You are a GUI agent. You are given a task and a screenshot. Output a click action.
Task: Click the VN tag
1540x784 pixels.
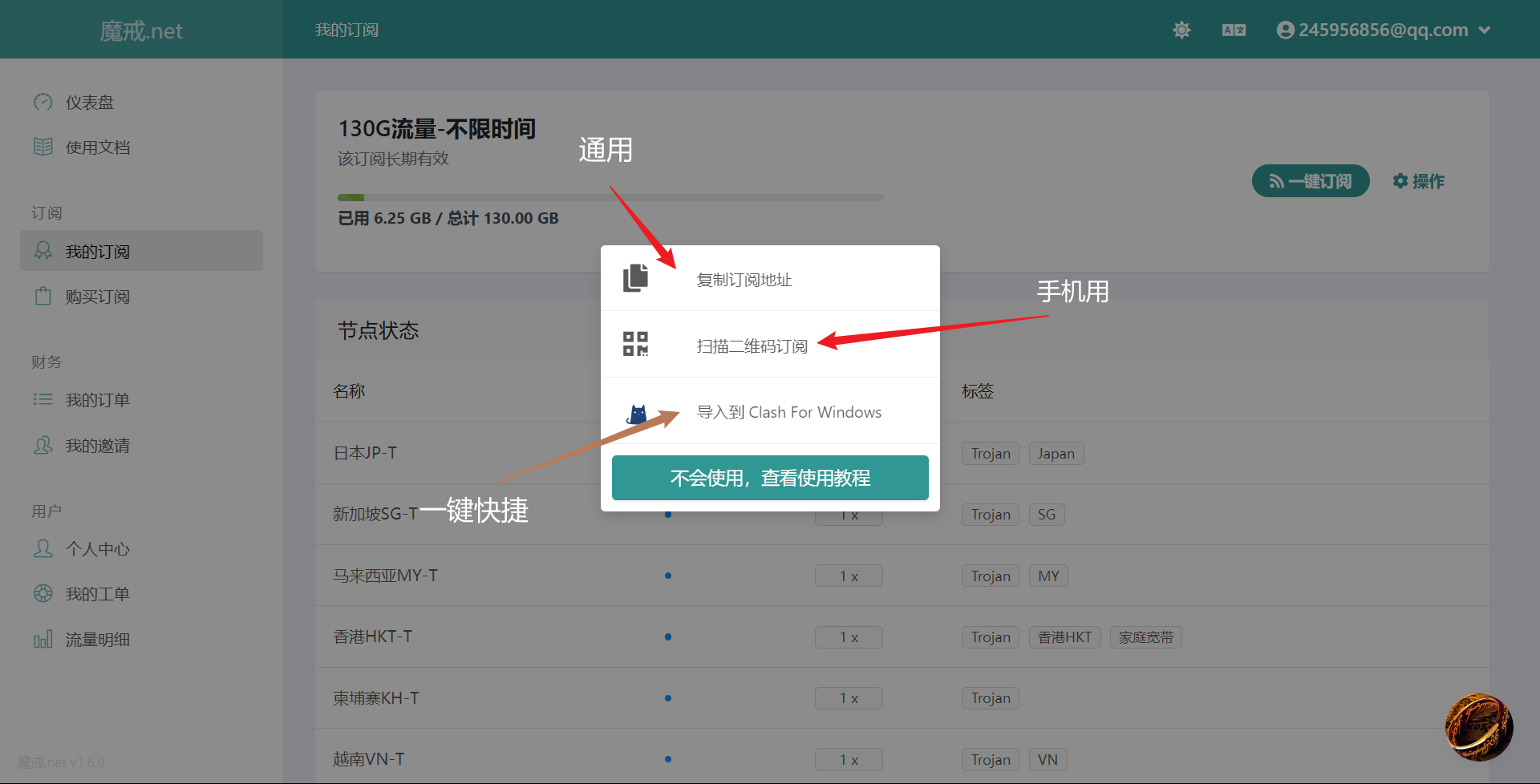coord(1048,760)
